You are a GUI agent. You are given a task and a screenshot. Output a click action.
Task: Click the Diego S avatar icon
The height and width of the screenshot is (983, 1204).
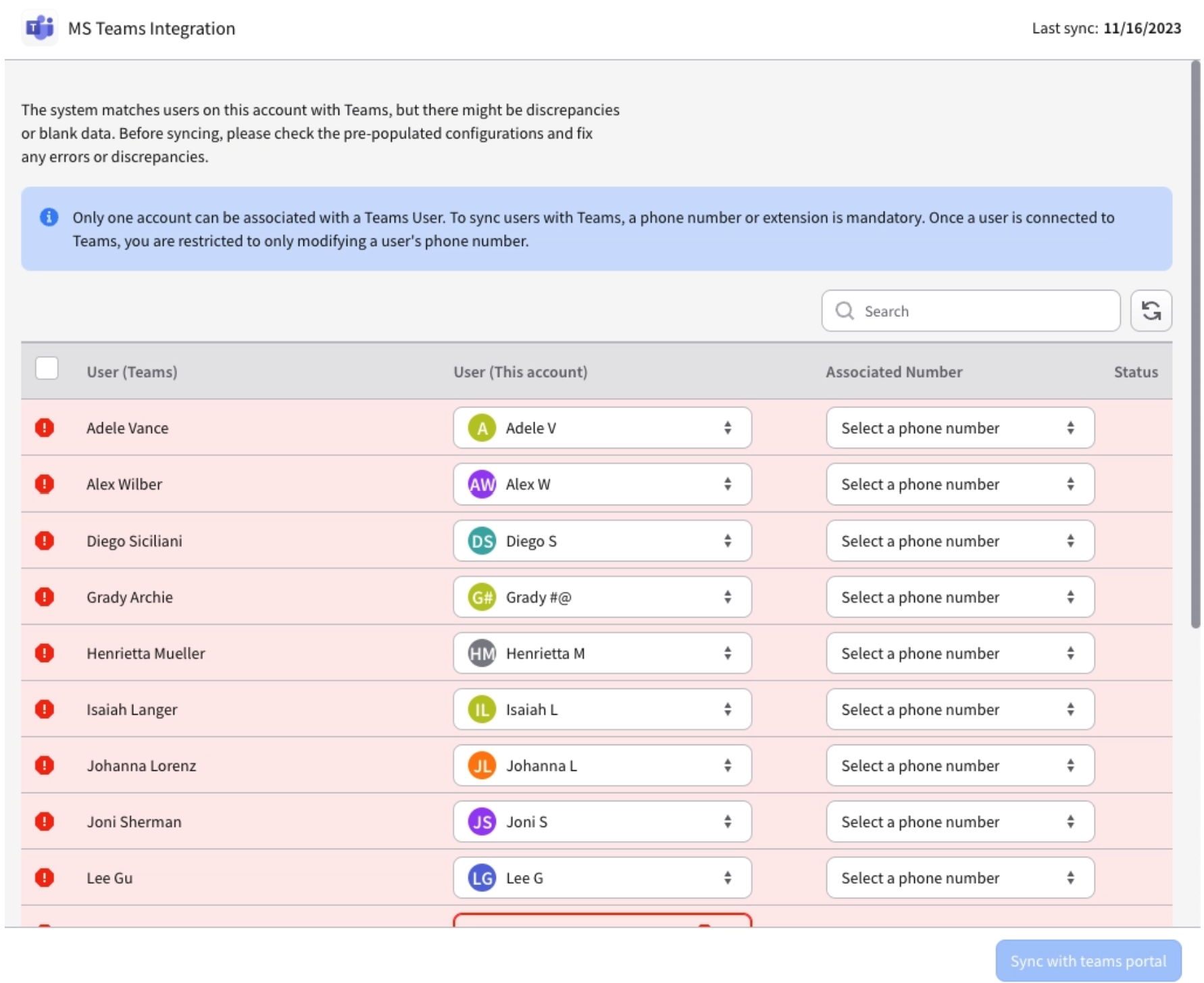(x=482, y=540)
